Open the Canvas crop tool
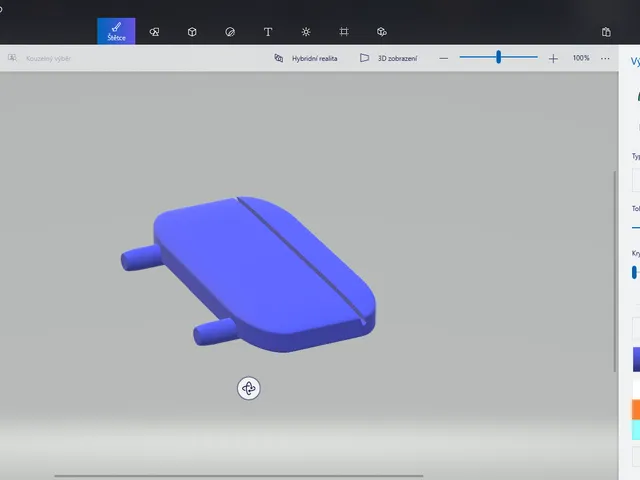 (x=344, y=32)
